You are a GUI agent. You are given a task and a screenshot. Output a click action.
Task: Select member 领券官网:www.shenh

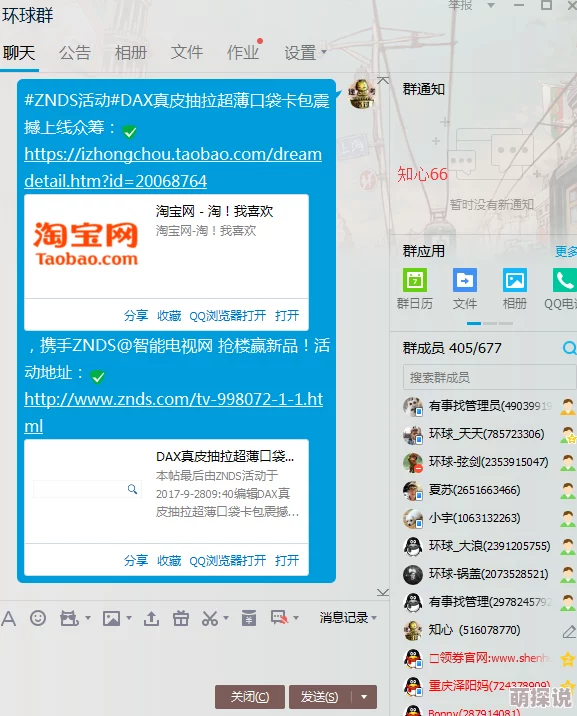coord(489,658)
